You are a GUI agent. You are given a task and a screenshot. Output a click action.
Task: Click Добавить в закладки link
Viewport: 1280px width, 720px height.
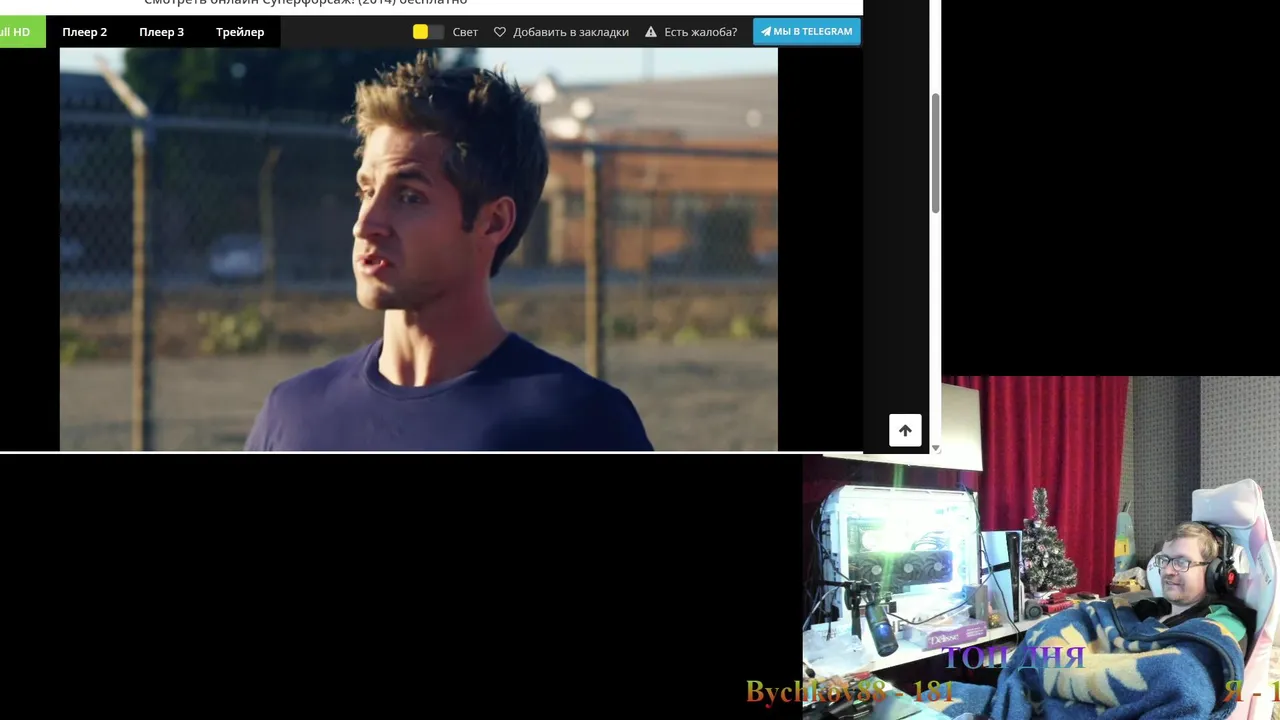[571, 32]
